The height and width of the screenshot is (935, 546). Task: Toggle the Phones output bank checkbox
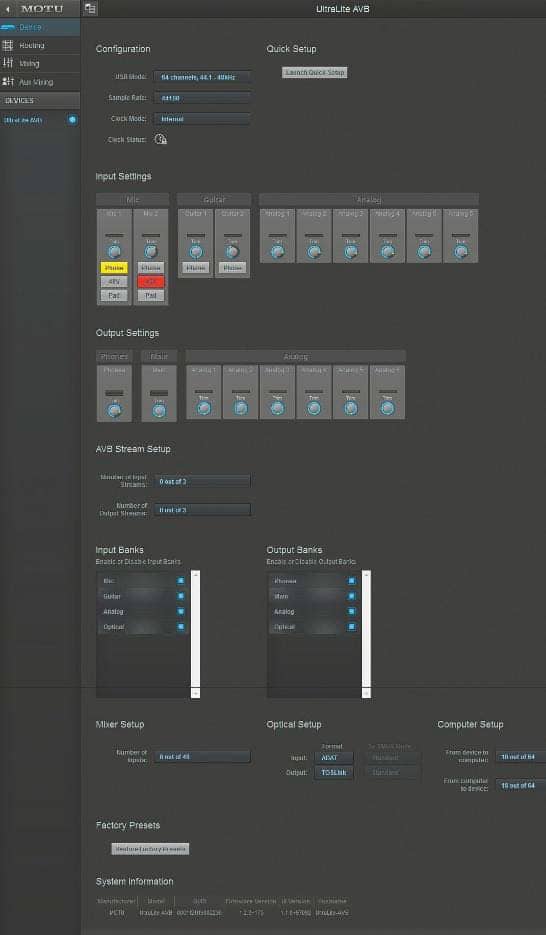pyautogui.click(x=352, y=580)
